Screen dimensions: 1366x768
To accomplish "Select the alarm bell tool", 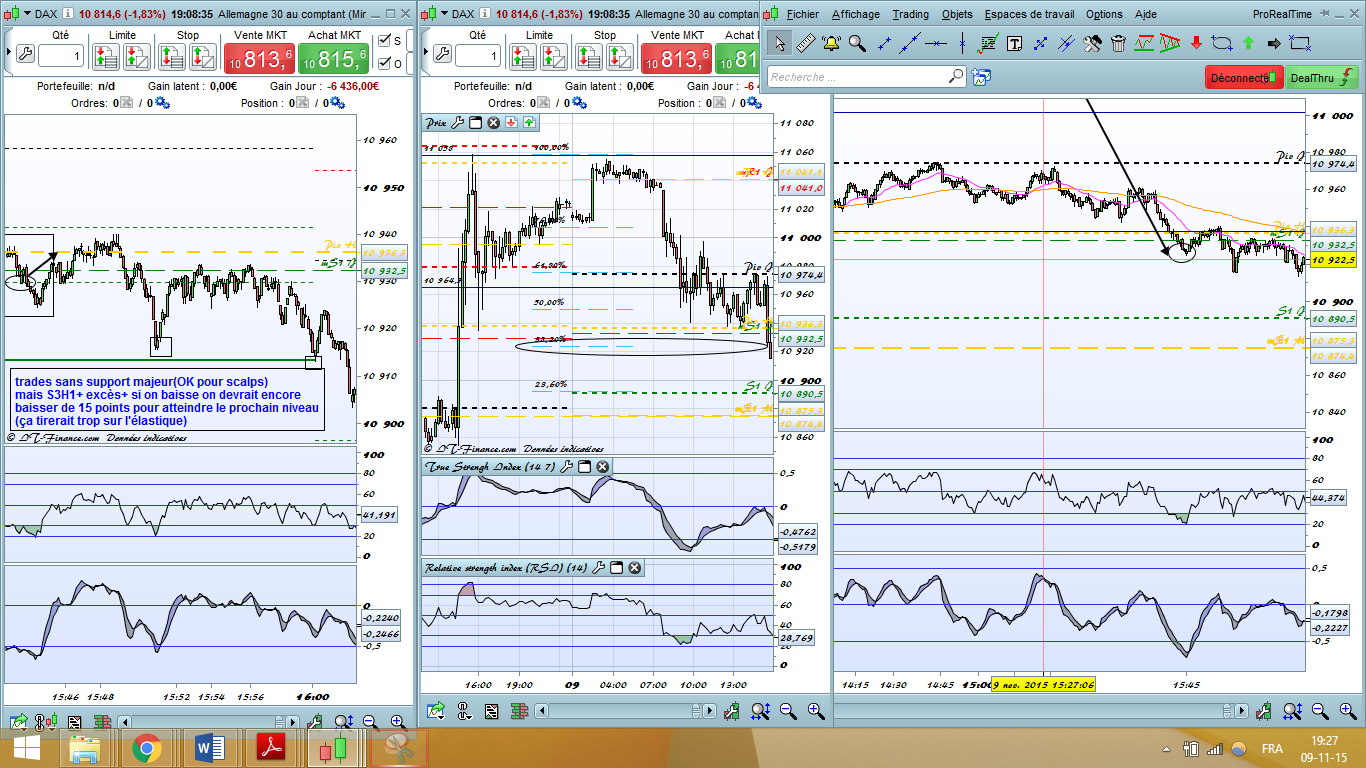I will [x=831, y=43].
